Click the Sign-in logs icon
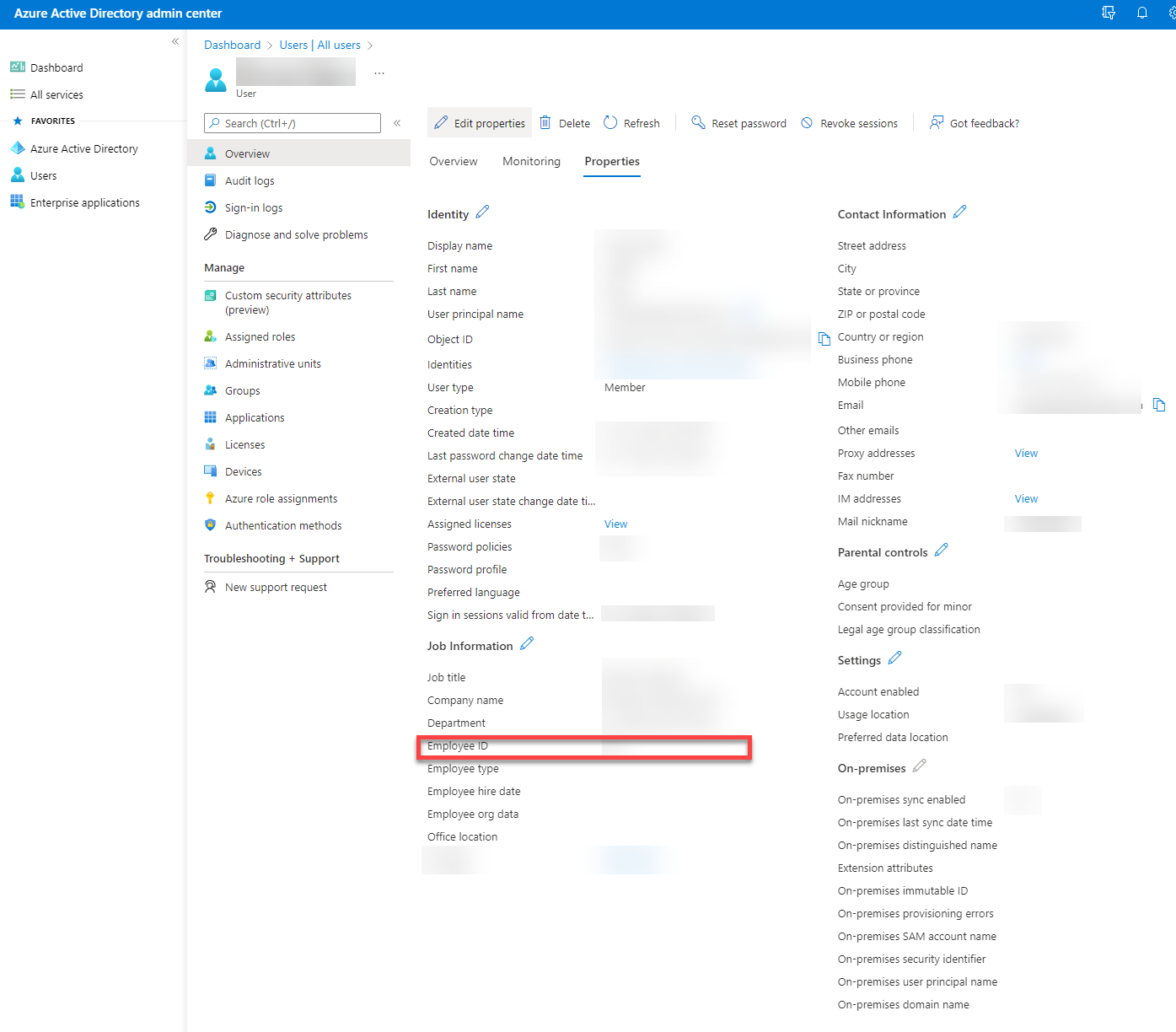 211,207
